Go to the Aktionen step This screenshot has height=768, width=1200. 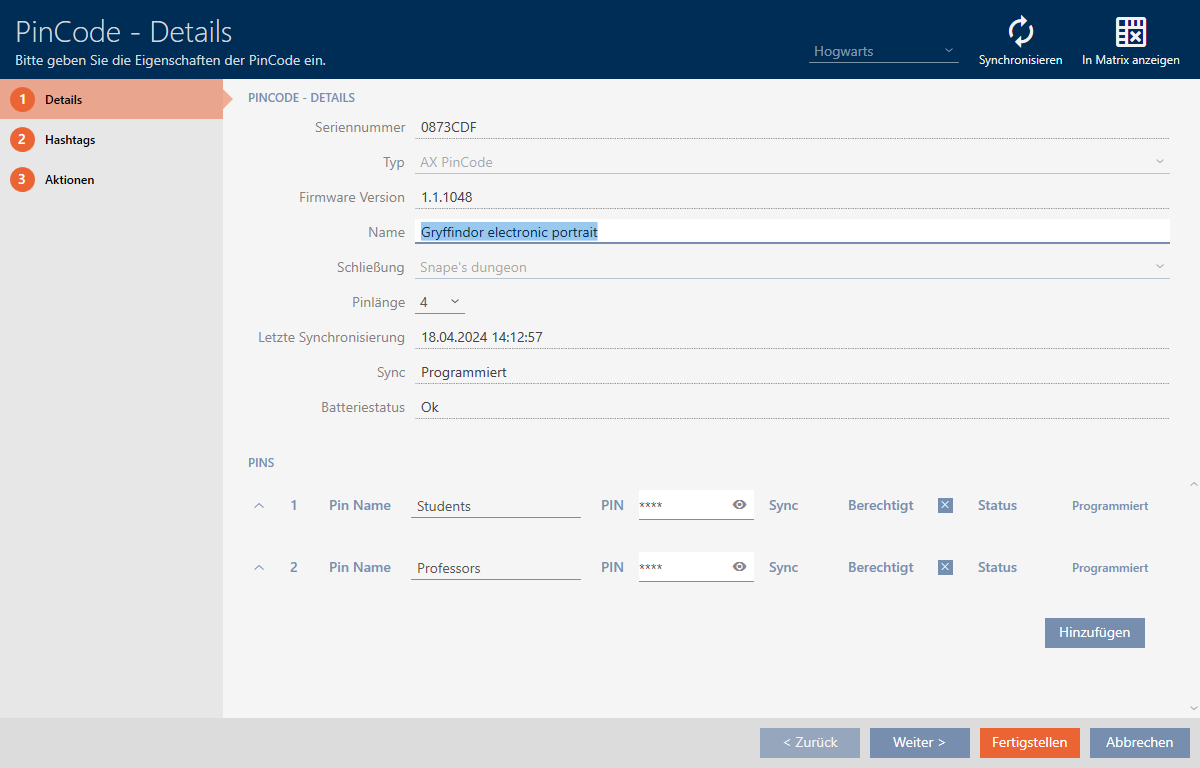pos(69,180)
